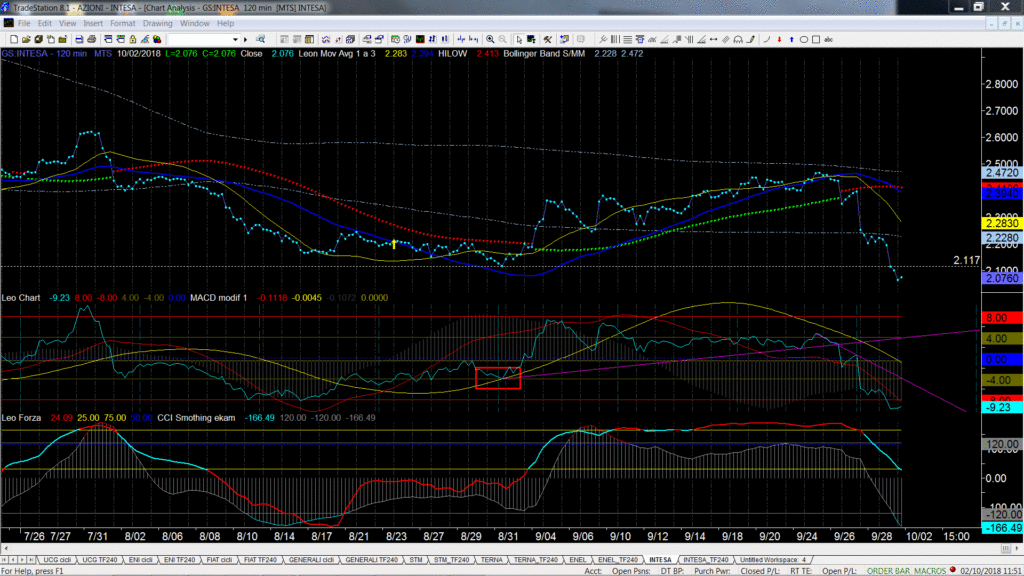Click the padlock toolbar icon
Viewport: 1024px width, 576px height.
pyautogui.click(x=133, y=40)
